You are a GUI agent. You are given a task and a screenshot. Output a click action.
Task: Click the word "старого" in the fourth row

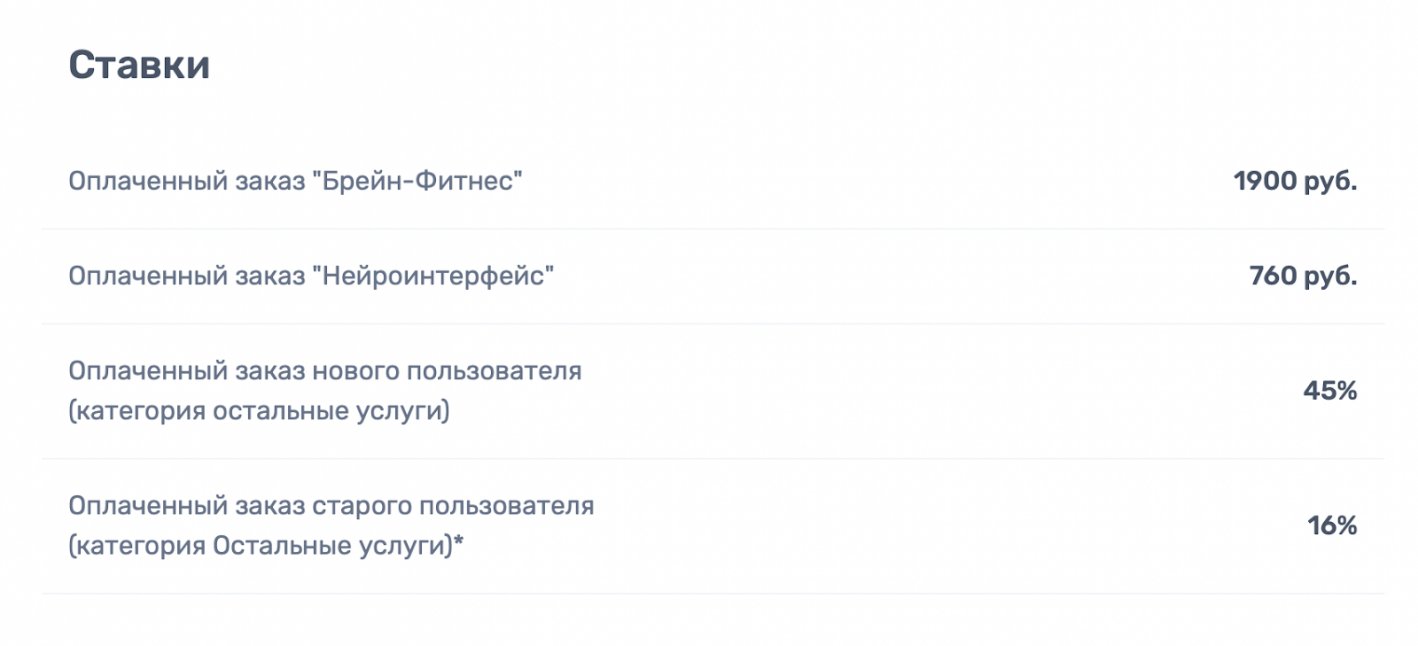(358, 508)
